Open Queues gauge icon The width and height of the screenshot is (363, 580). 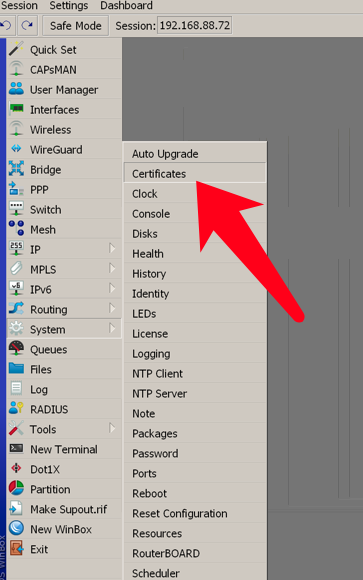16,349
